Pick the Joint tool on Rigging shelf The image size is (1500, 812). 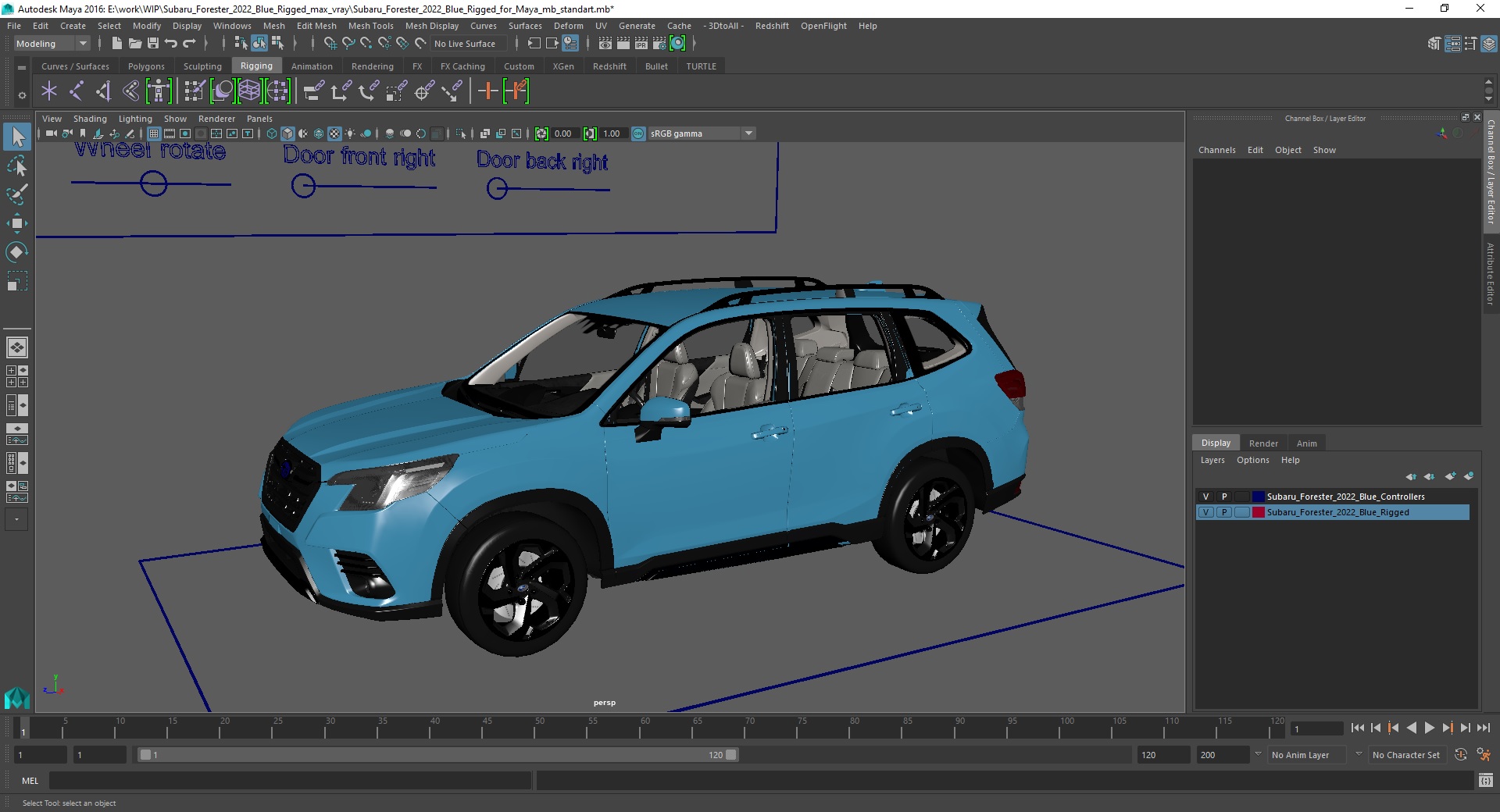pyautogui.click(x=77, y=91)
